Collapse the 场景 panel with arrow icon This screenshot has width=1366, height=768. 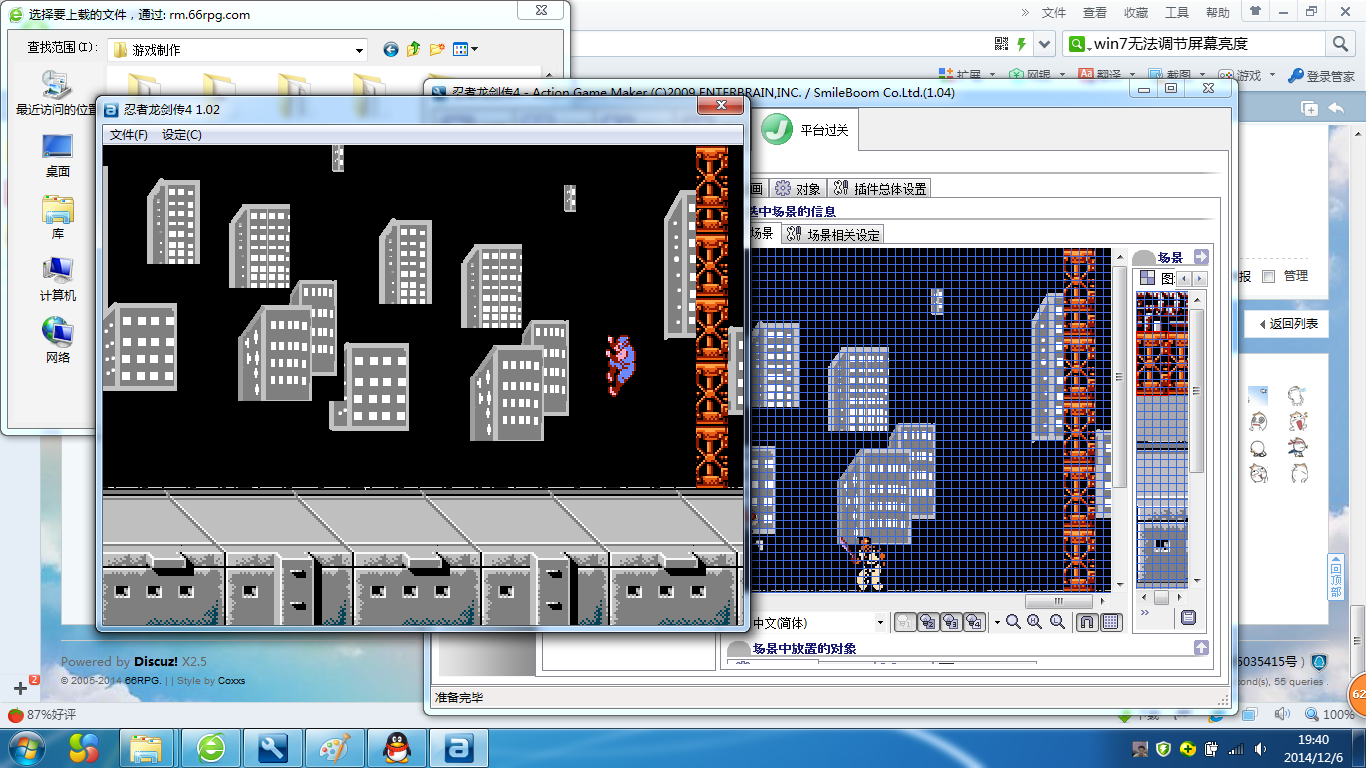click(1201, 257)
